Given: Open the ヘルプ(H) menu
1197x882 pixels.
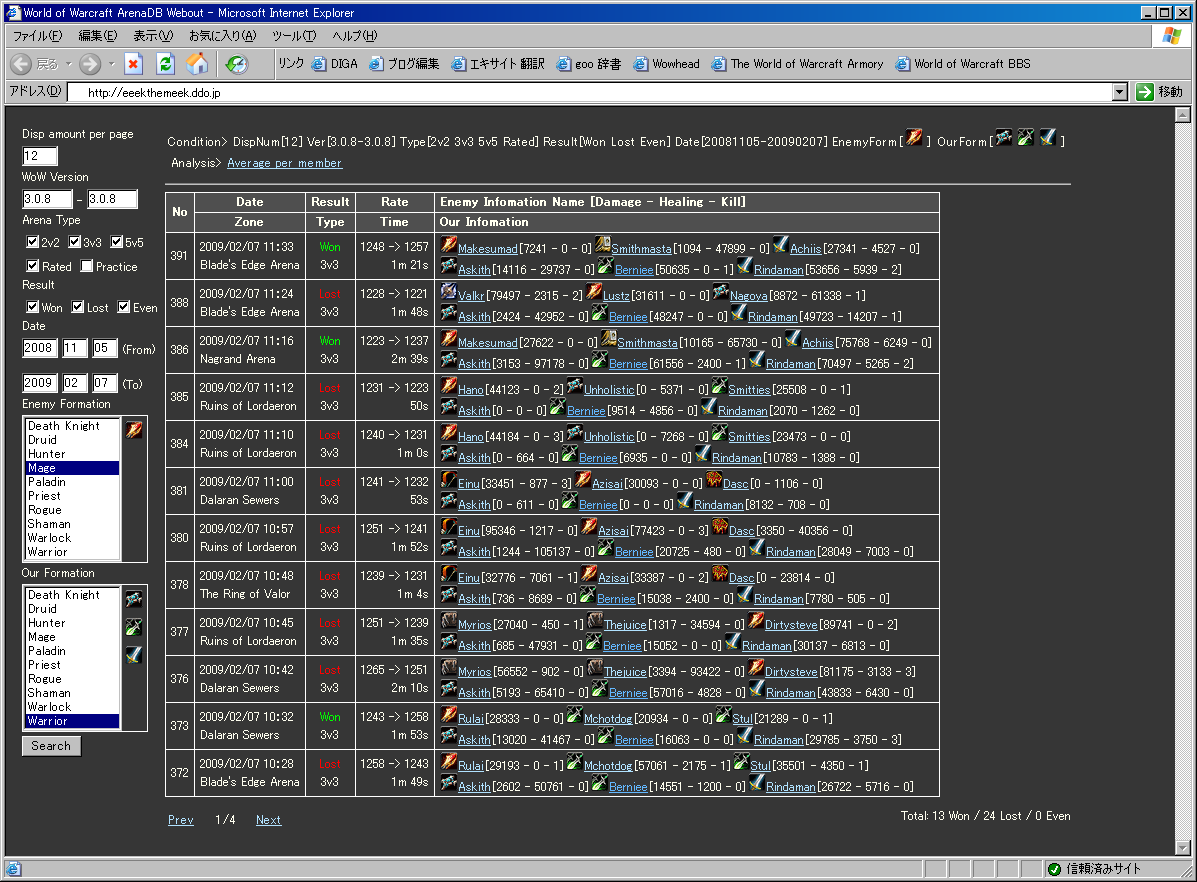Looking at the screenshot, I should (354, 36).
